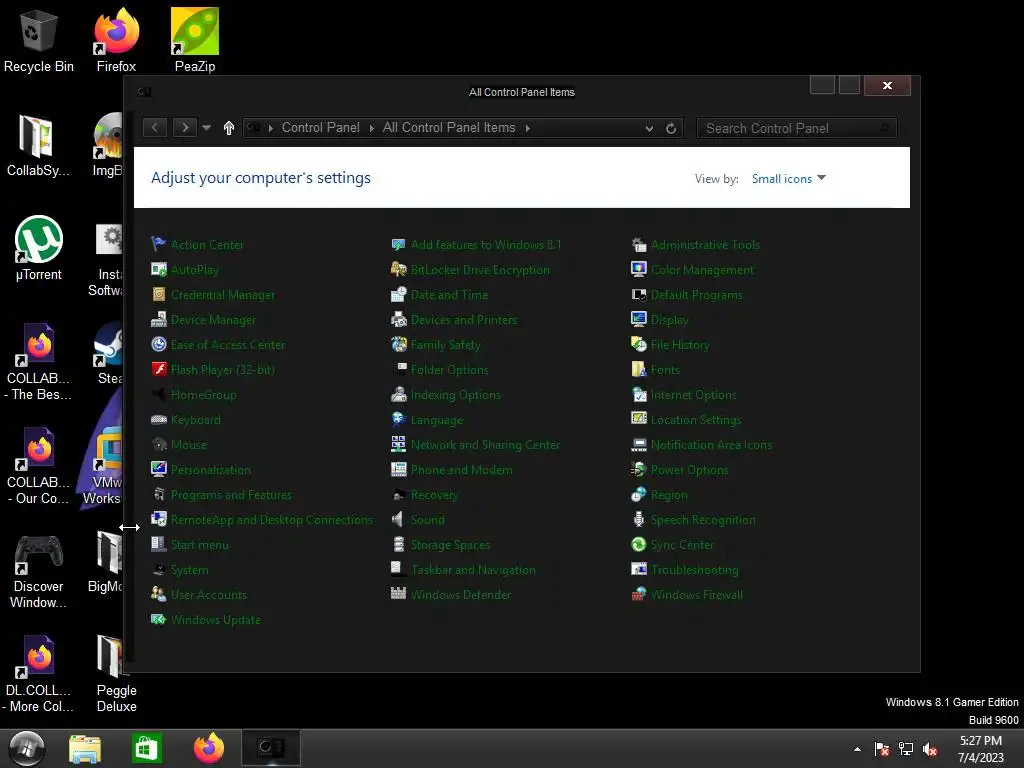1024x768 pixels.
Task: Open the Notification Area Icons link
Action: [711, 445]
